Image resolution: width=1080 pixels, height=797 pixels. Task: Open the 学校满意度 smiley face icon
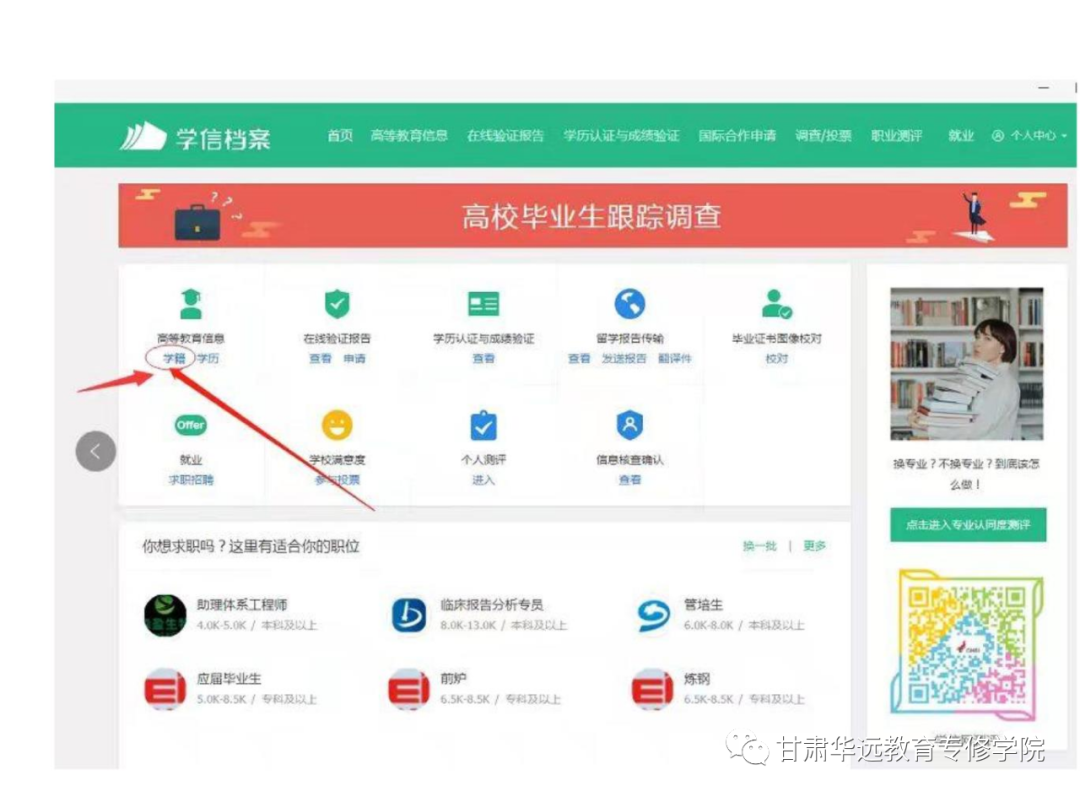[x=336, y=426]
